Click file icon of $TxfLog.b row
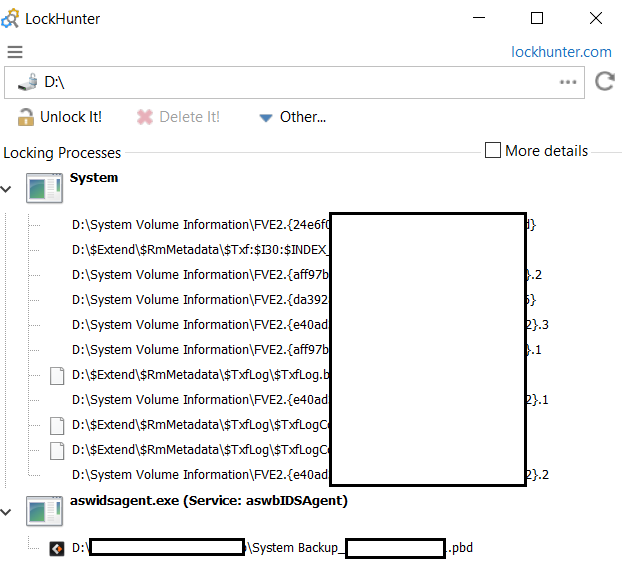The width and height of the screenshot is (622, 569). pyautogui.click(x=57, y=376)
